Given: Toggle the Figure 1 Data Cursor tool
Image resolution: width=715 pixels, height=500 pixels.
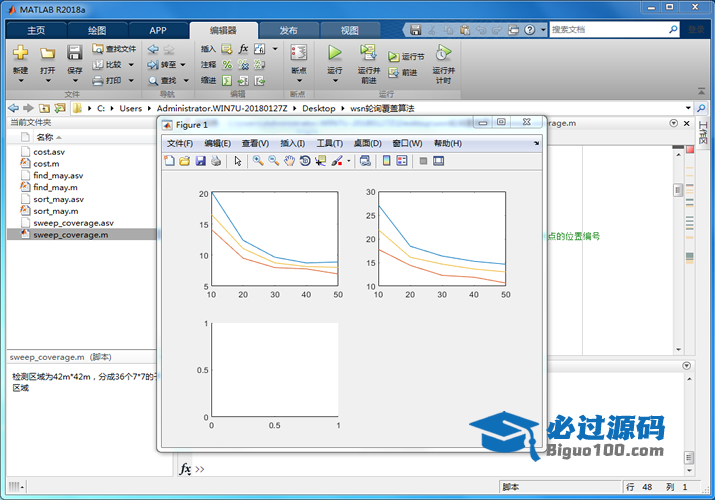Looking at the screenshot, I should point(321,161).
